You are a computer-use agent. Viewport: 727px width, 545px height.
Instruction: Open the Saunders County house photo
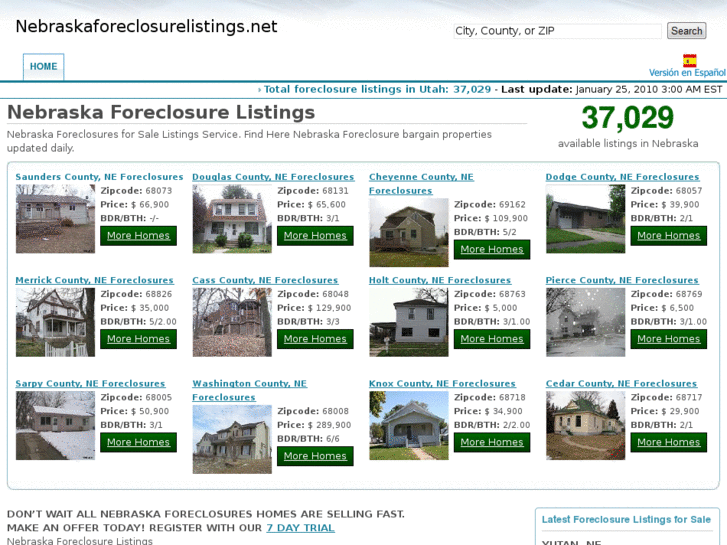coord(55,218)
